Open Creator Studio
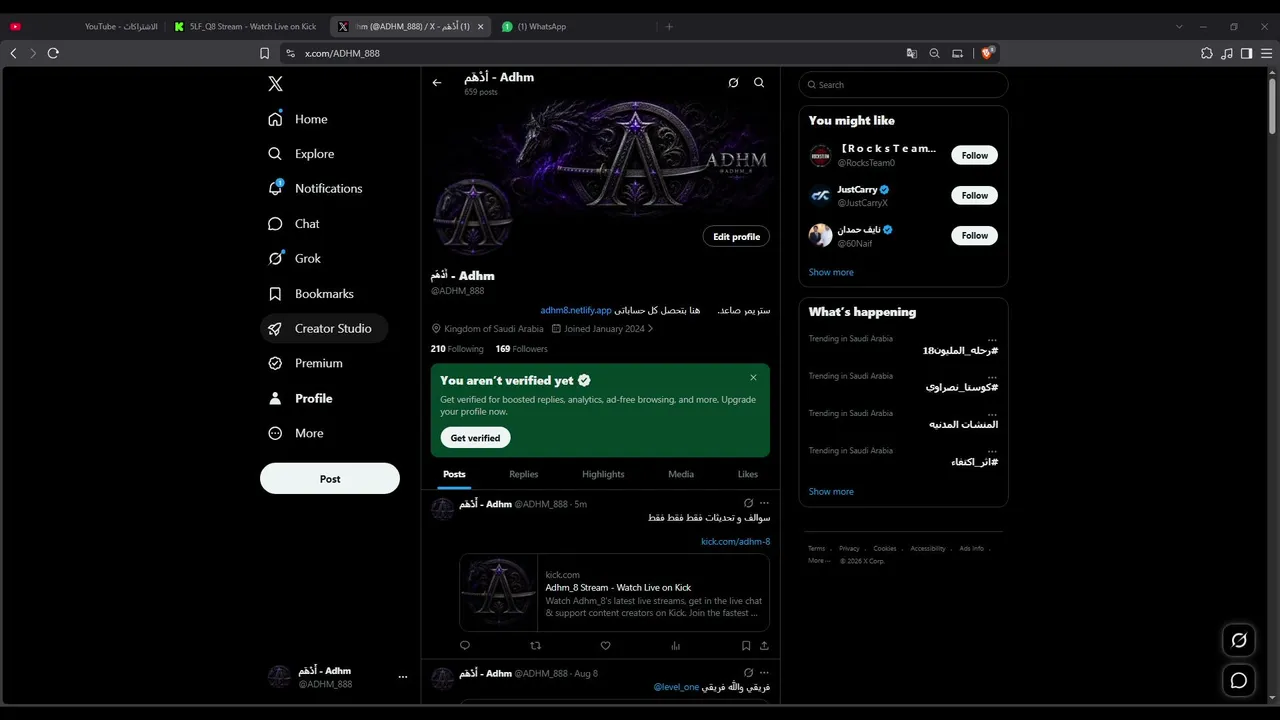Viewport: 1280px width, 720px height. click(324, 328)
